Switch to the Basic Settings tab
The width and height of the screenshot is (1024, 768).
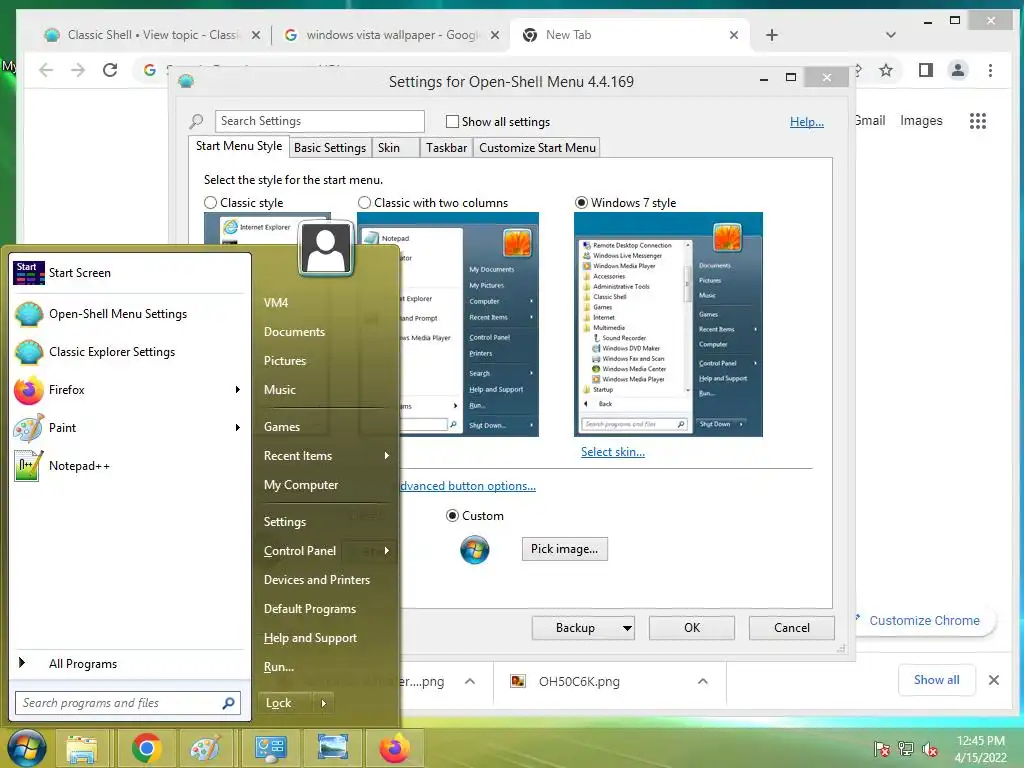(x=330, y=148)
